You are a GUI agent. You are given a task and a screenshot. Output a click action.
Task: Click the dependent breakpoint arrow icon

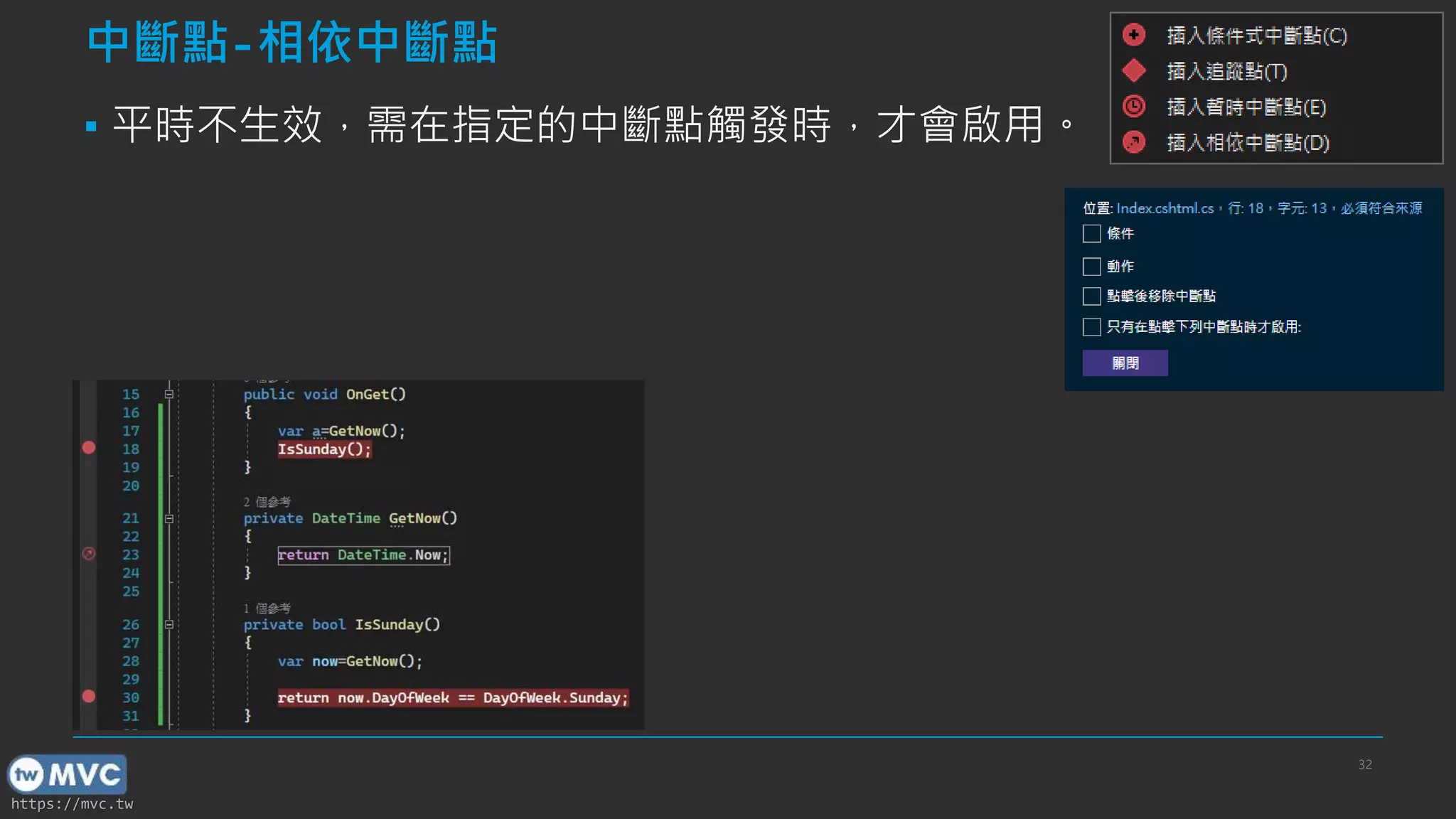coord(1133,142)
